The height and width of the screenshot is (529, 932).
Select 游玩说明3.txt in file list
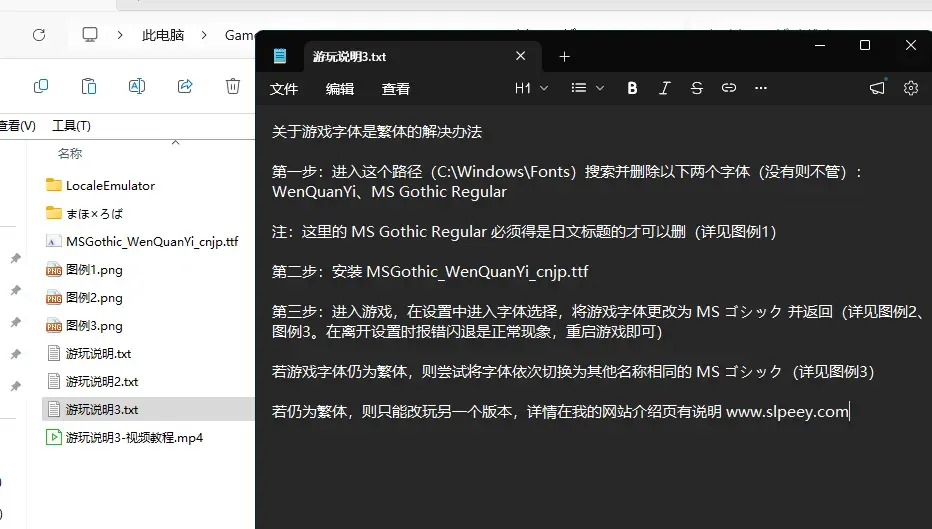click(x=102, y=410)
